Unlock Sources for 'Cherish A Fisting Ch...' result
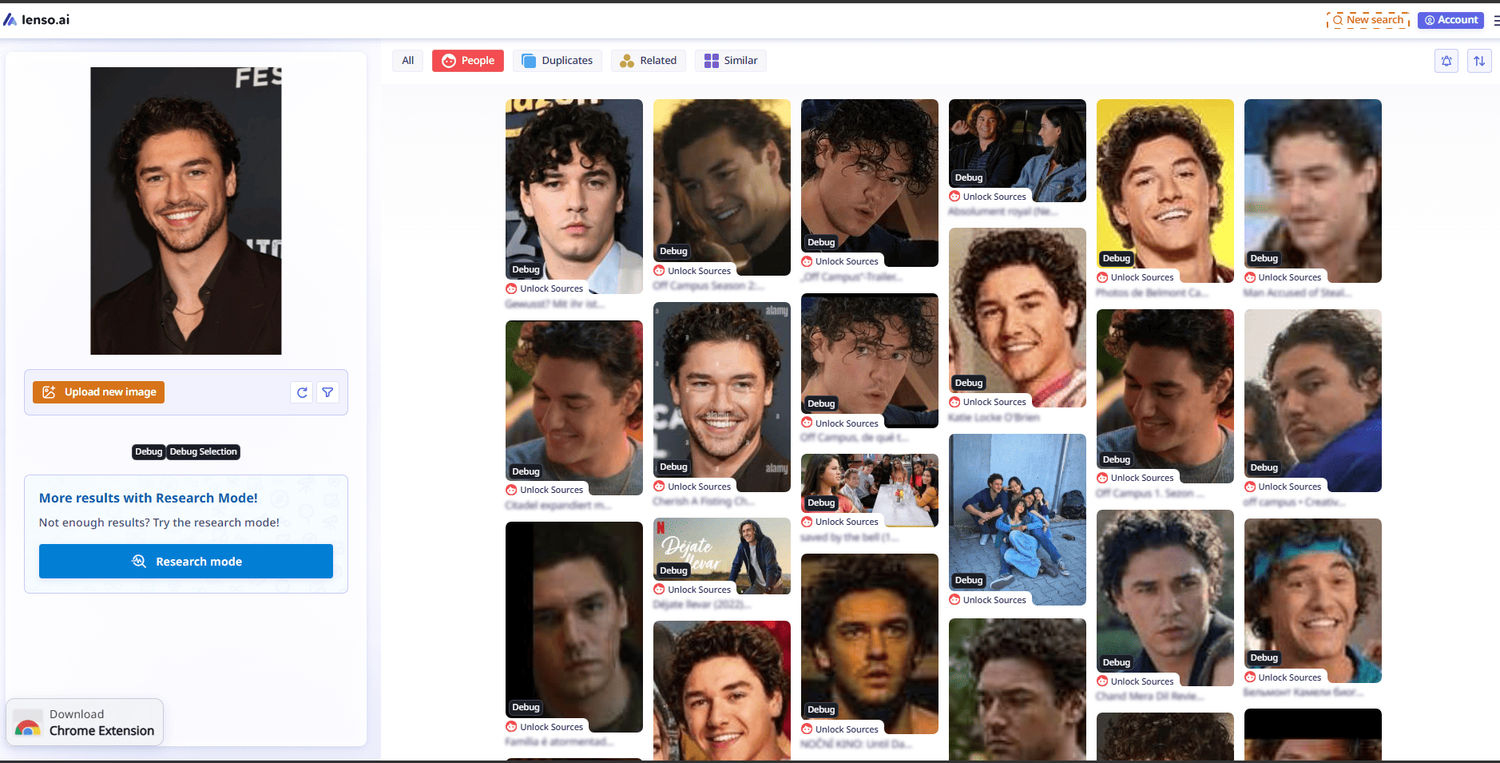1500x763 pixels. pos(693,487)
